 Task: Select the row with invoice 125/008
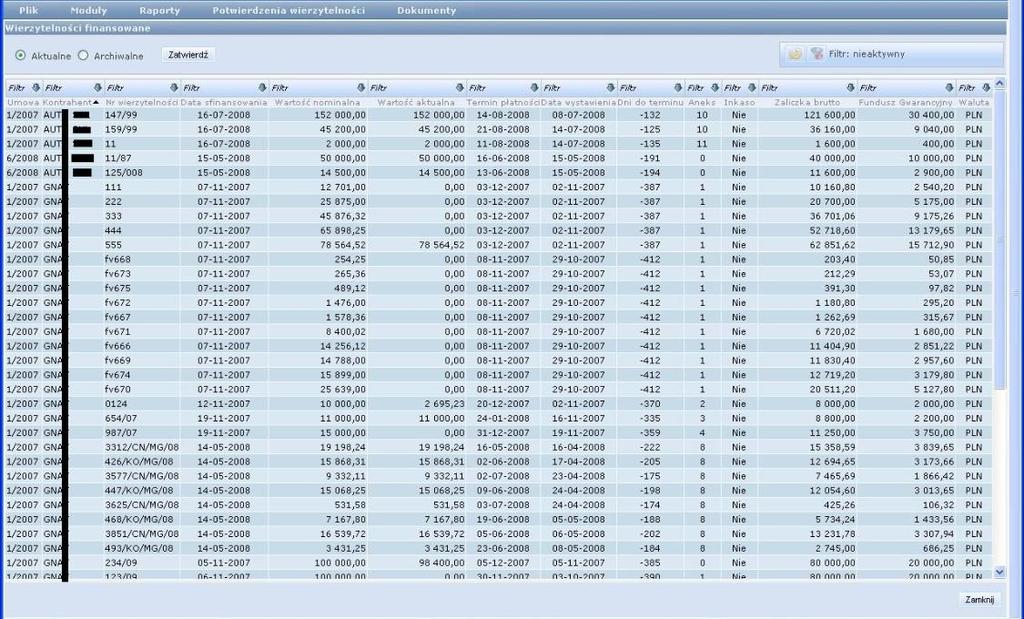pos(499,172)
